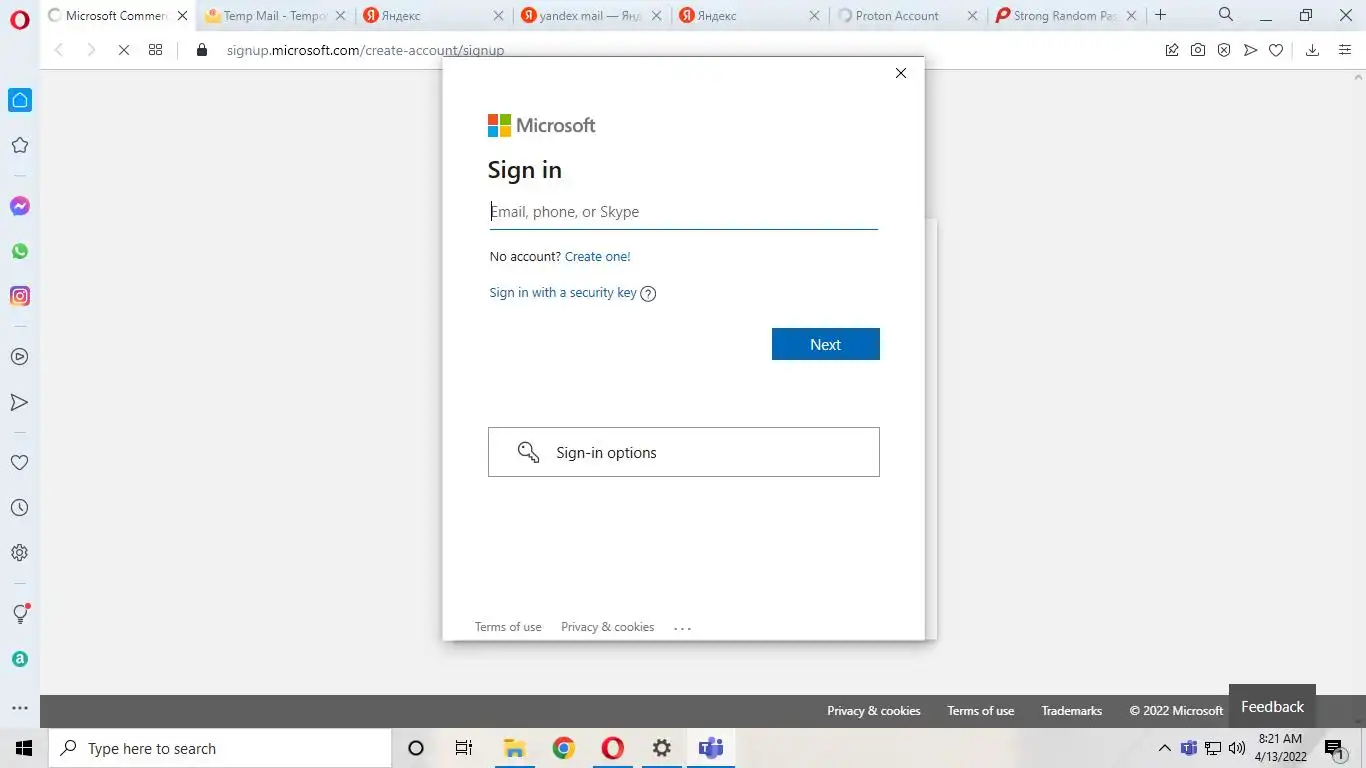The height and width of the screenshot is (768, 1366).
Task: Close the Temp Mail tab
Action: (x=340, y=16)
